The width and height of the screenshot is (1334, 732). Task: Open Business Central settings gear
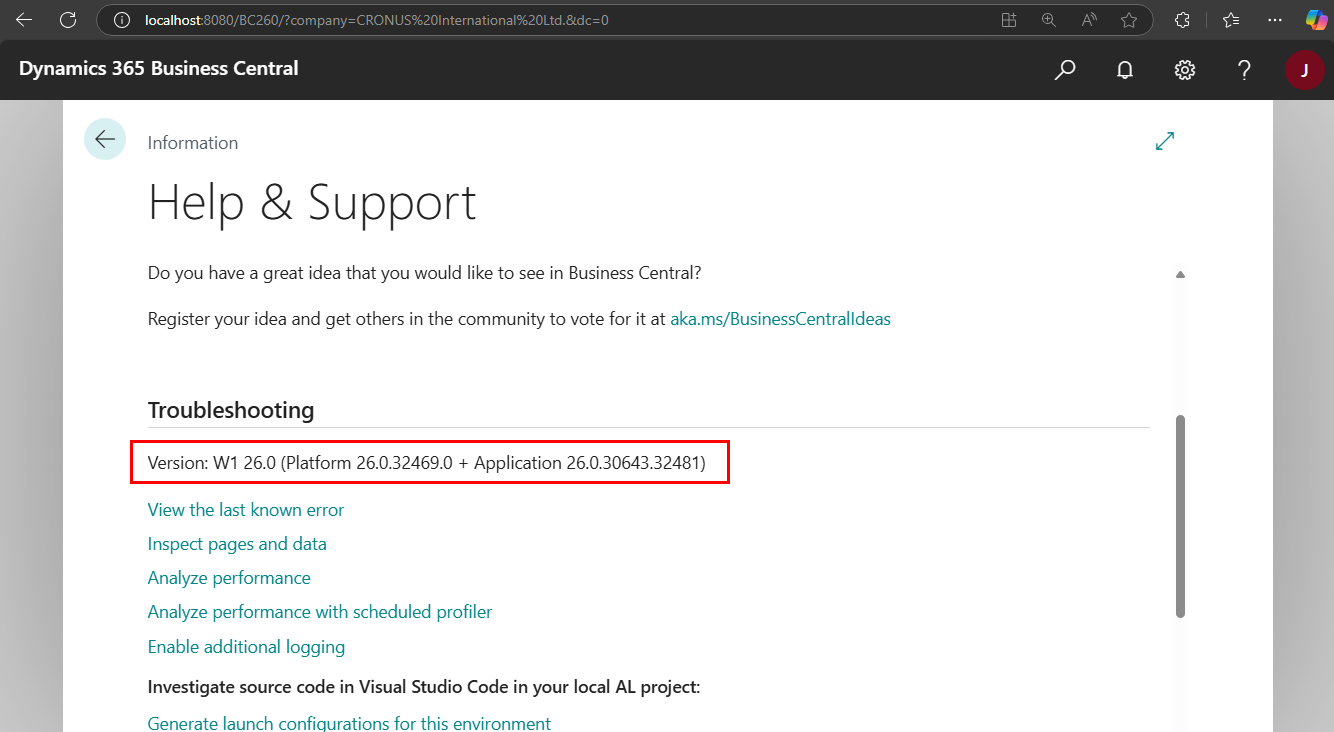1184,69
